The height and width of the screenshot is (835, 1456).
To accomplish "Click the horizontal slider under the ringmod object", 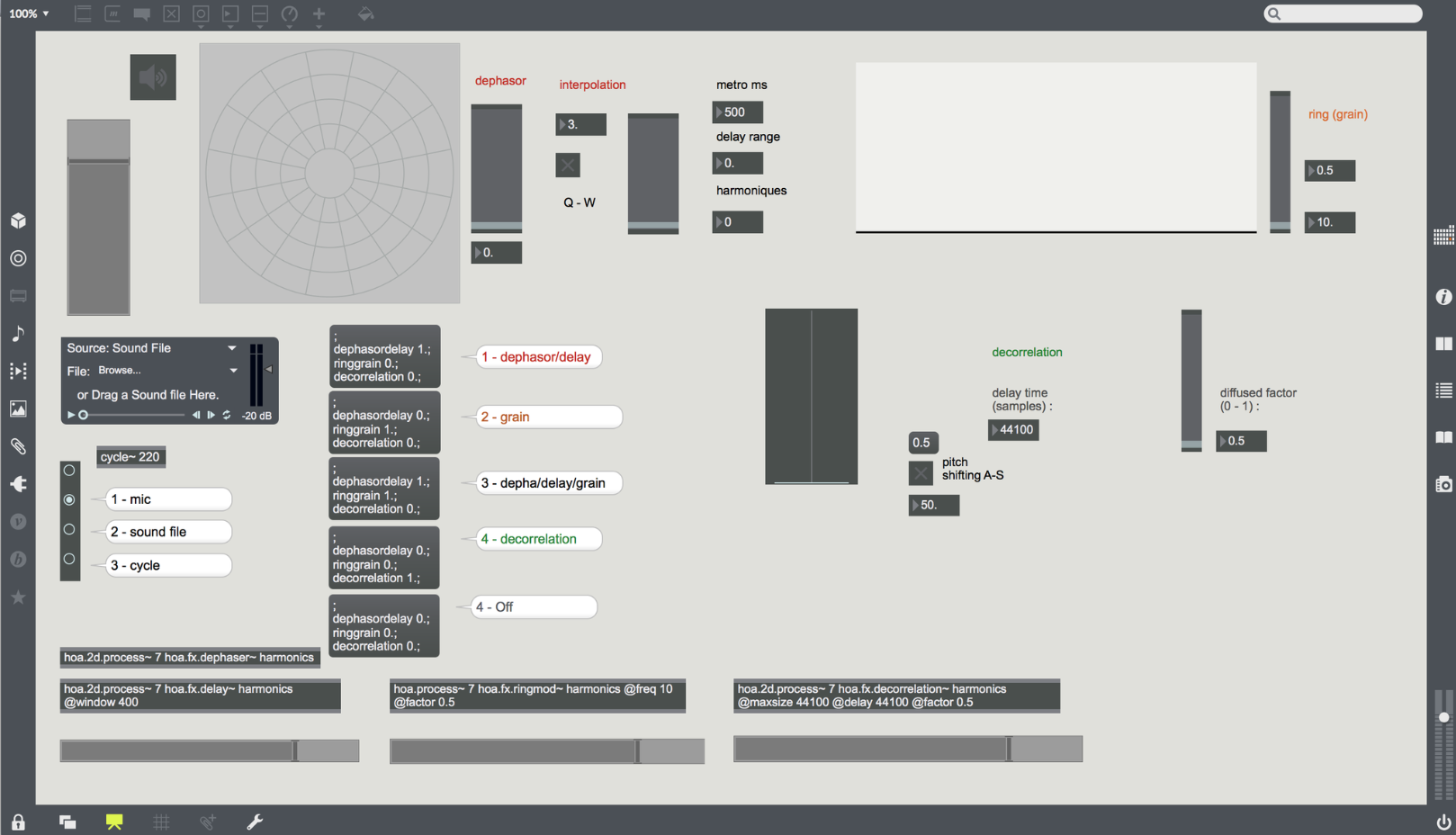I will click(546, 751).
